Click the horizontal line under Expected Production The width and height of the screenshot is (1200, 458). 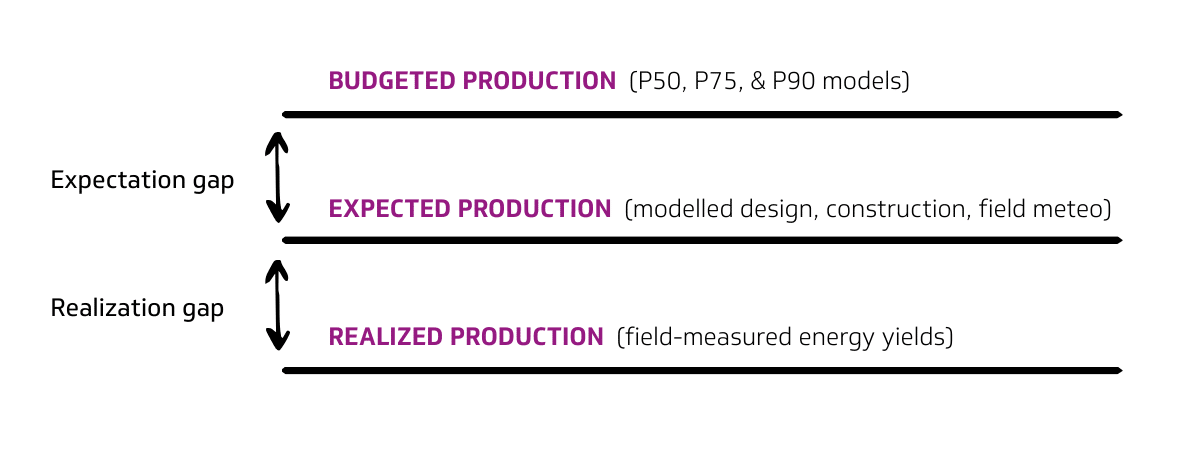point(702,240)
